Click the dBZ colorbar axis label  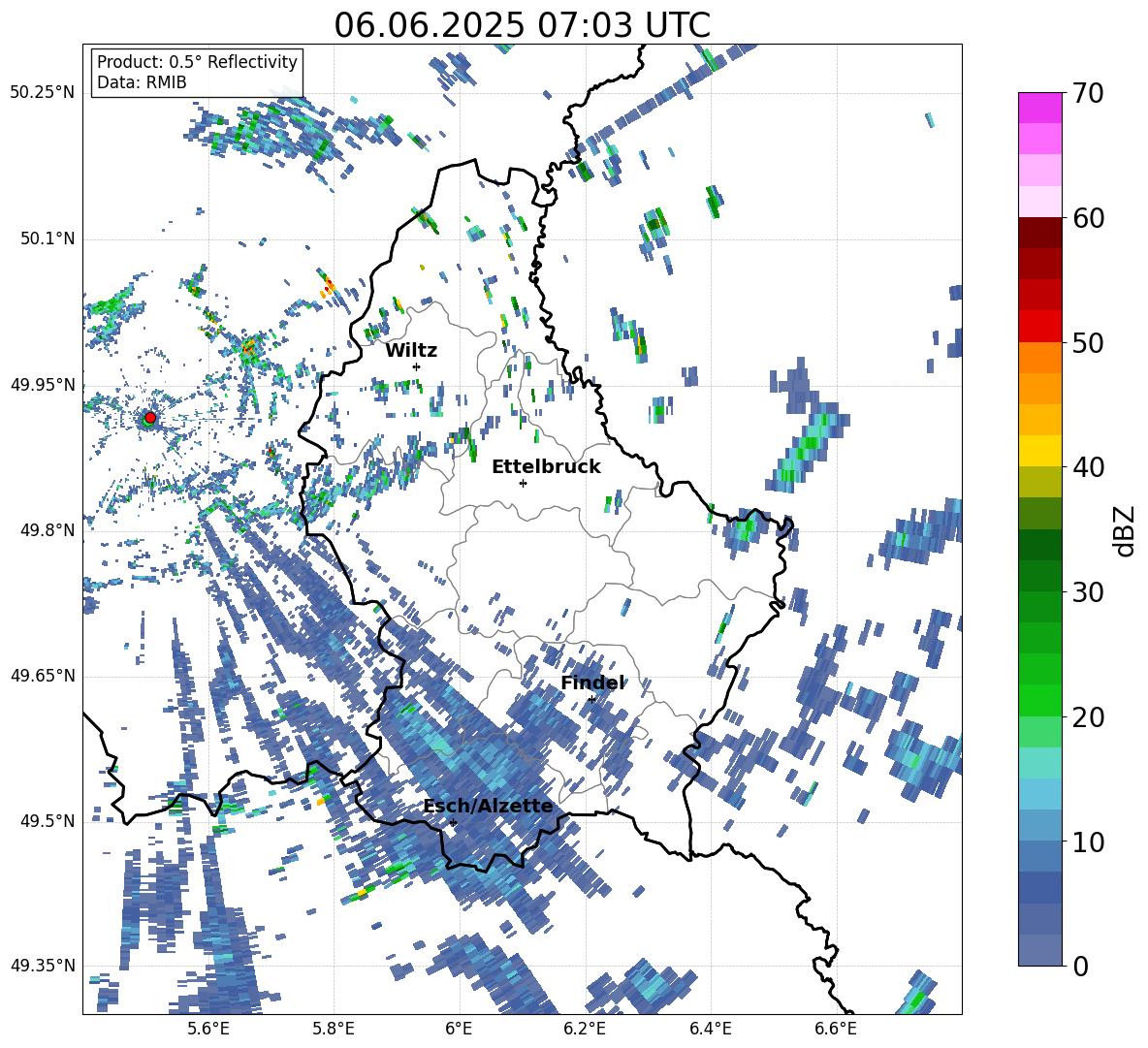click(x=1126, y=530)
